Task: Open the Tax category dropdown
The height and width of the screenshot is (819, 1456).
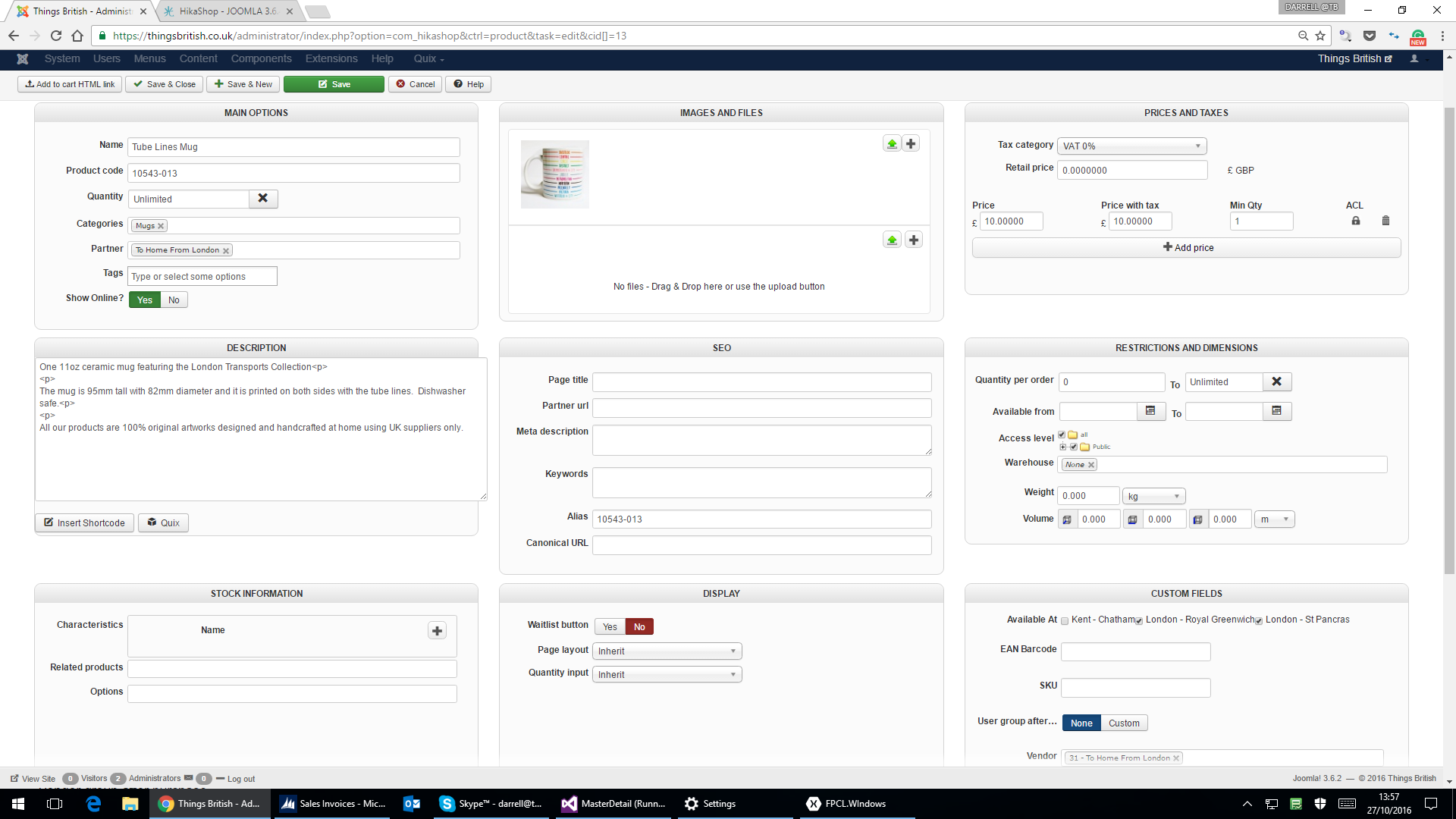Action: (x=1131, y=146)
